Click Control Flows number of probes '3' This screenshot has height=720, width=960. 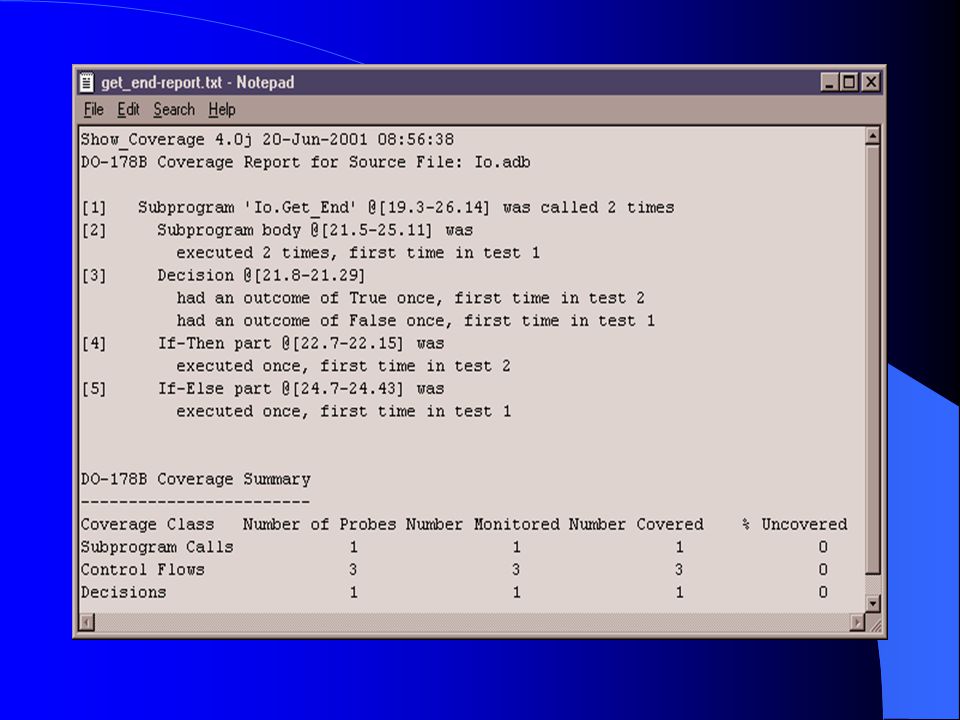353,570
